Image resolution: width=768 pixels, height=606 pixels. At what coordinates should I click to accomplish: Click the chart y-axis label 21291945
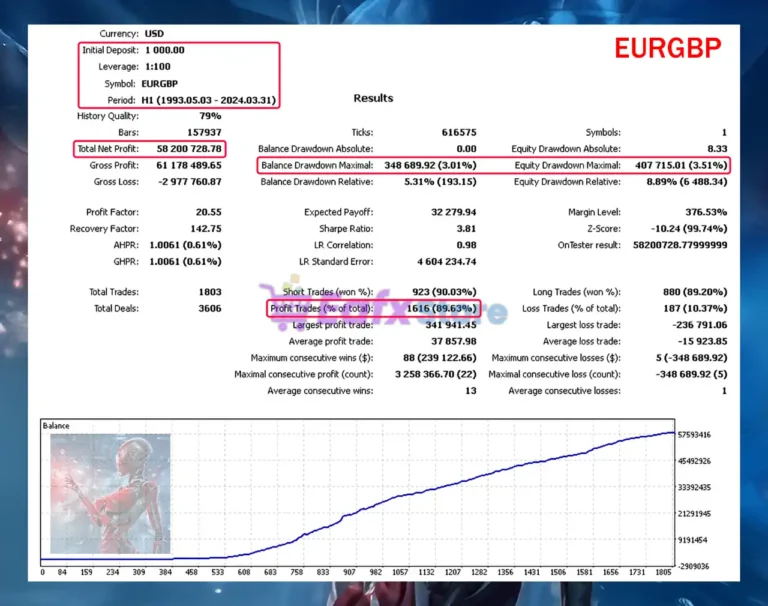694,514
